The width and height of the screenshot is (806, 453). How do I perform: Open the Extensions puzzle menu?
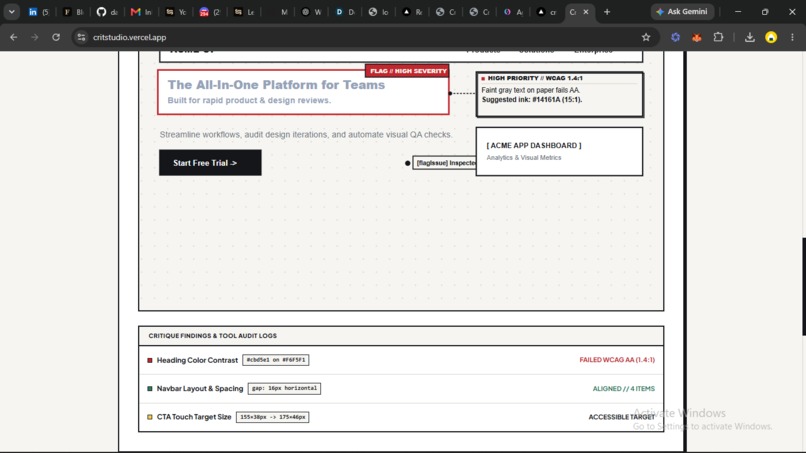[x=718, y=37]
